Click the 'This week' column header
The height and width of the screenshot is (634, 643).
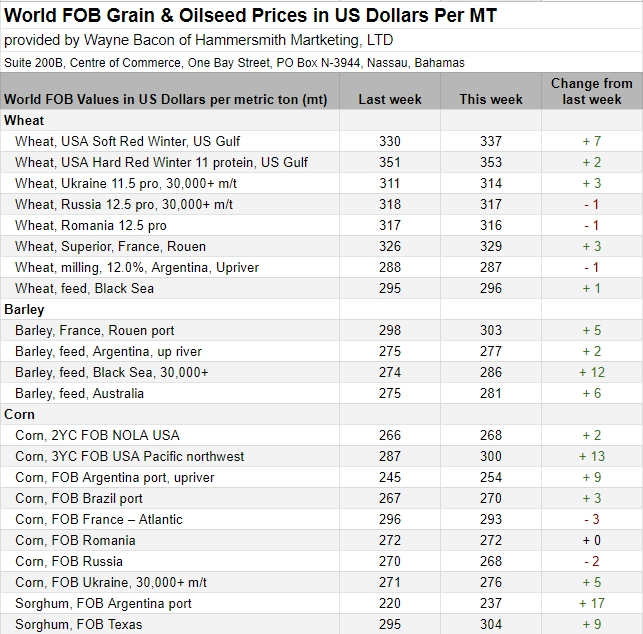[x=491, y=99]
